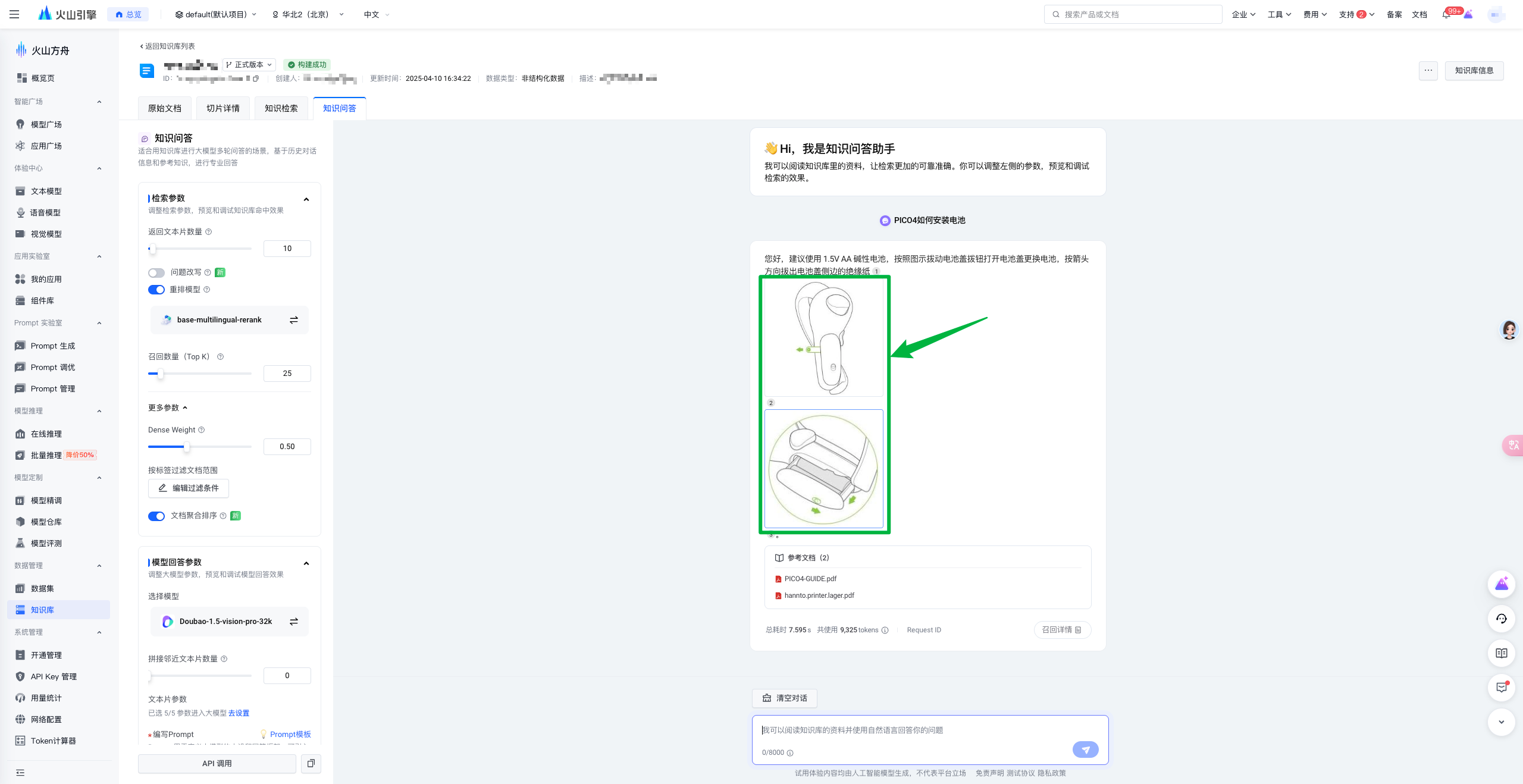1523x784 pixels.
Task: Click the 编辑过滤条件 button
Action: tap(189, 488)
